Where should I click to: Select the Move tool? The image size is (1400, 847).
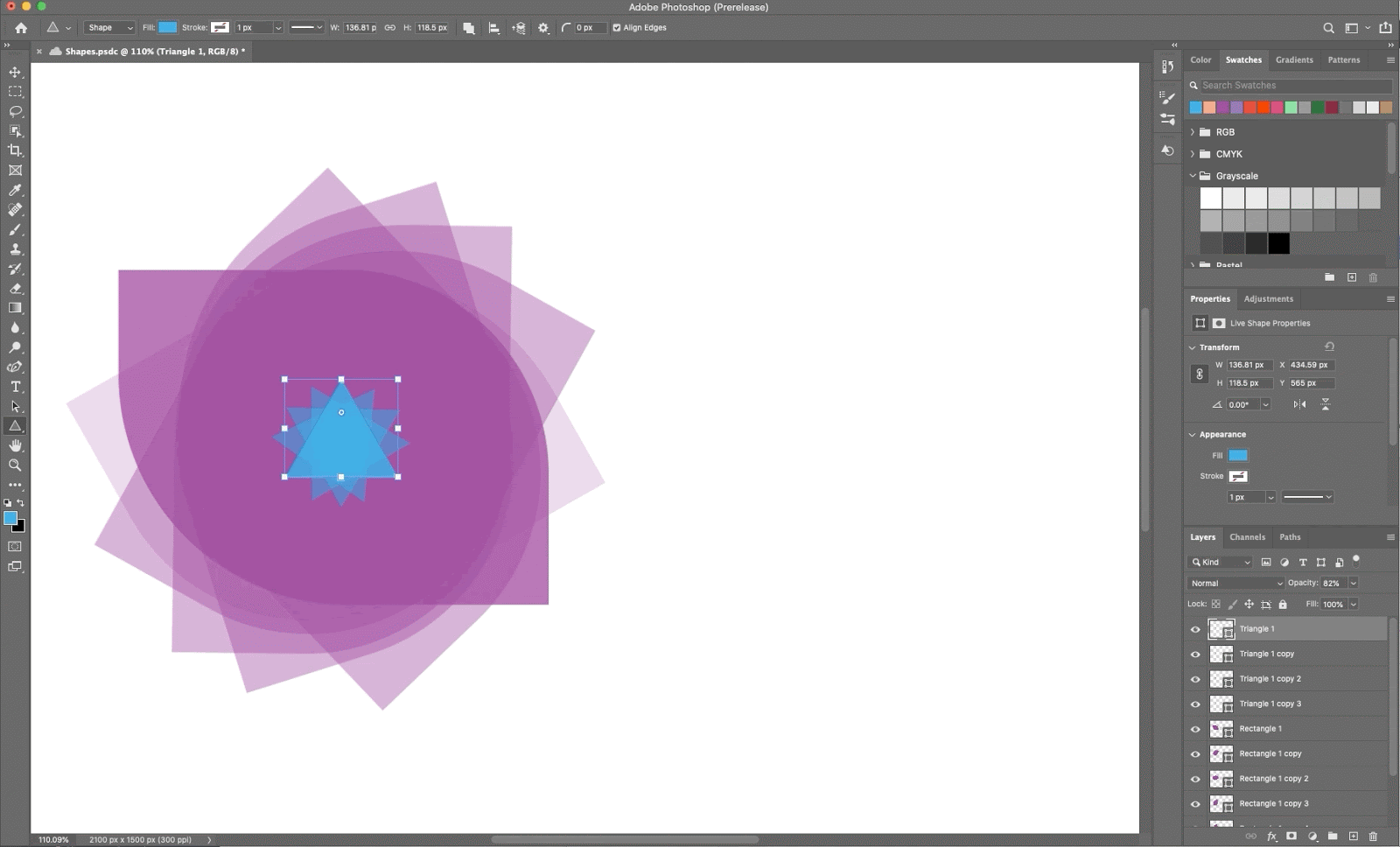[15, 71]
